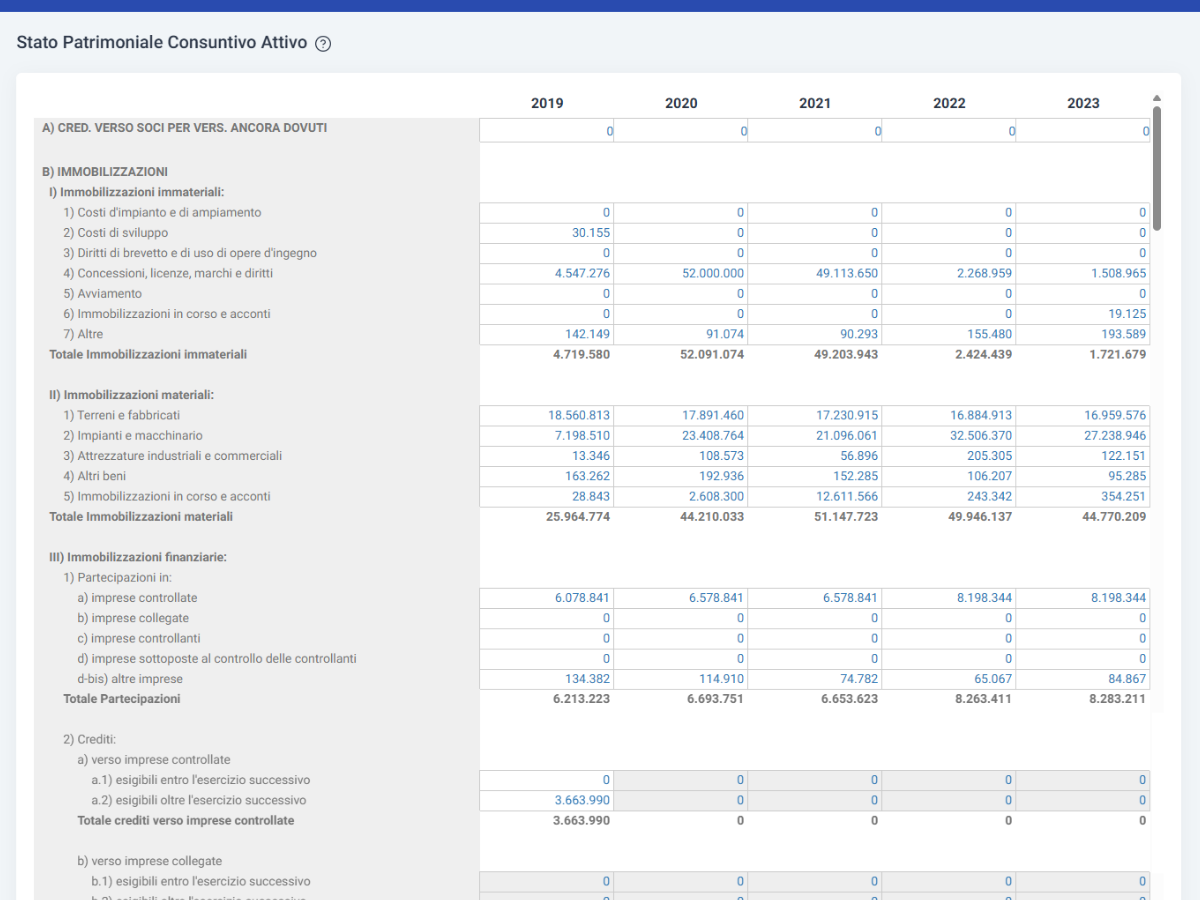Screen dimensions: 1200x900
Task: Select 2022 Altre immateriali field 155.480
Action: pyautogui.click(x=949, y=334)
